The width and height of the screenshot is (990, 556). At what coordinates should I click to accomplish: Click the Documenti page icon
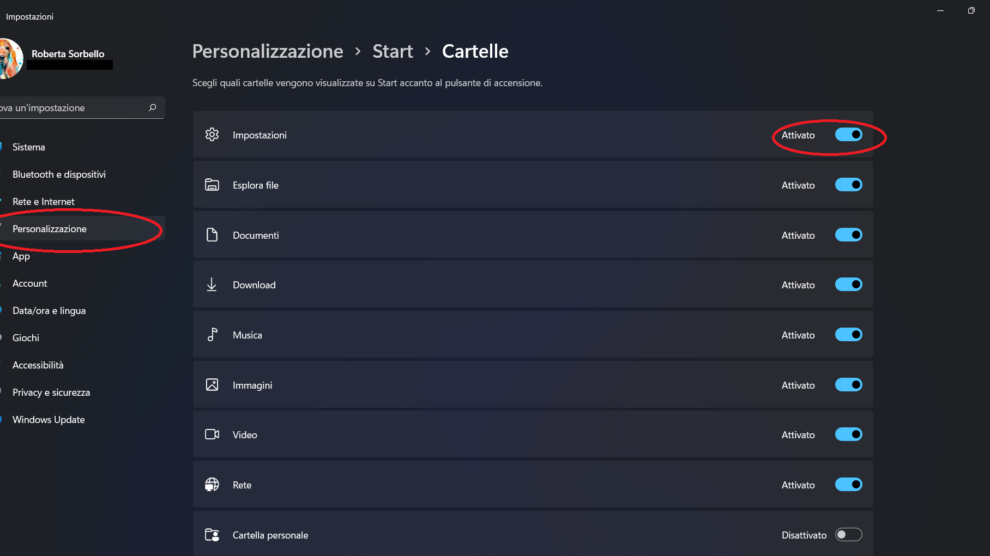[x=212, y=235]
